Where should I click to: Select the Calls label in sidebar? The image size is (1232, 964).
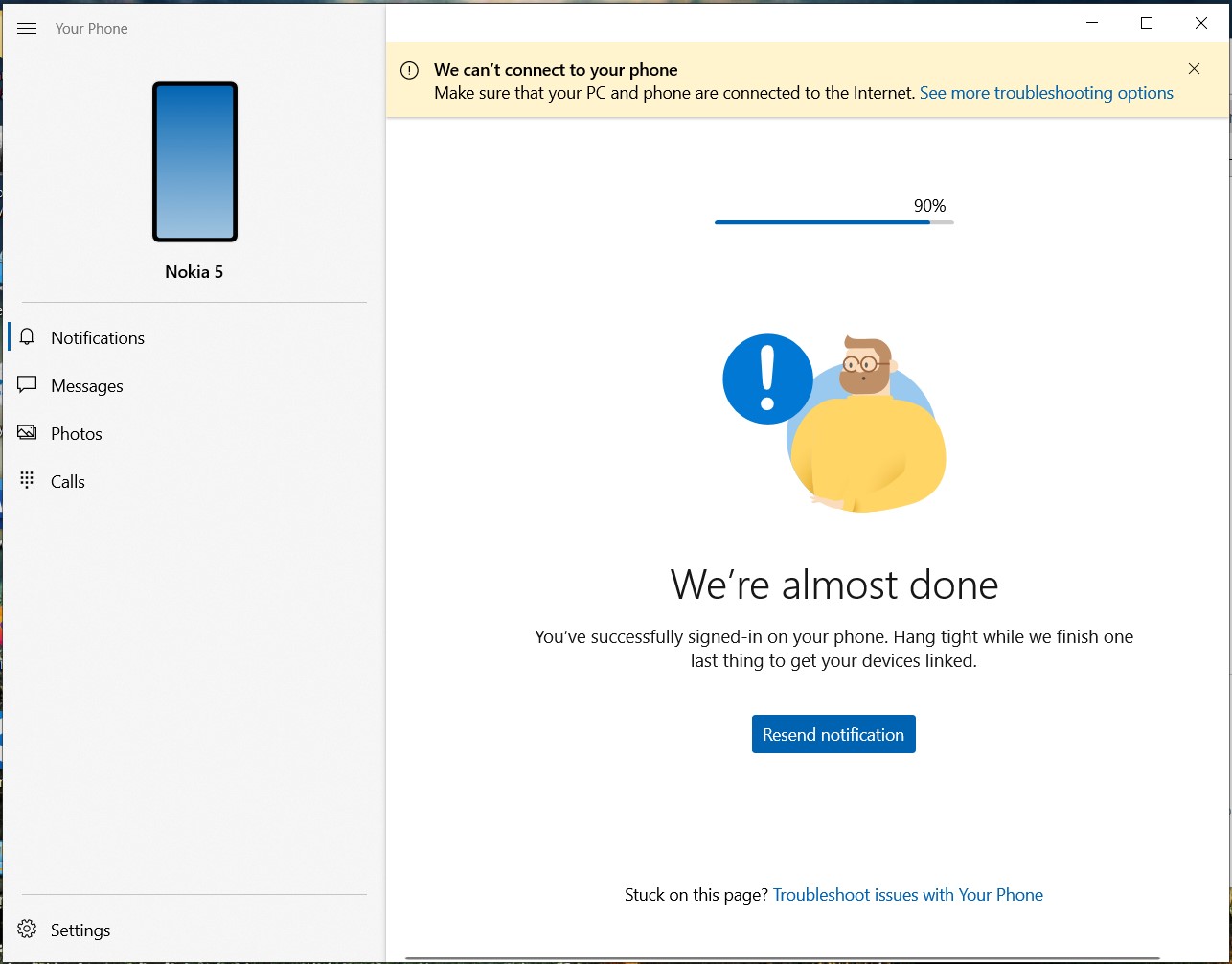pos(68,481)
